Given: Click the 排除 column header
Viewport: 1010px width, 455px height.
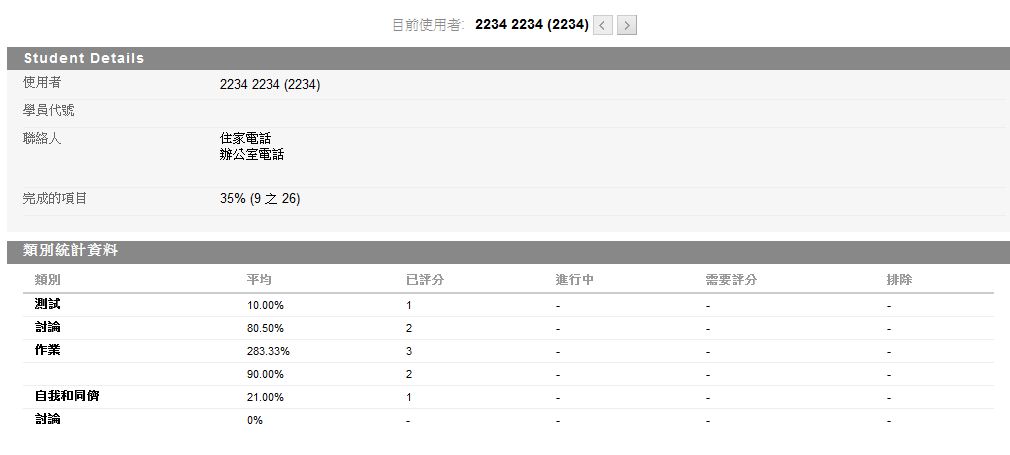Looking at the screenshot, I should click(899, 280).
